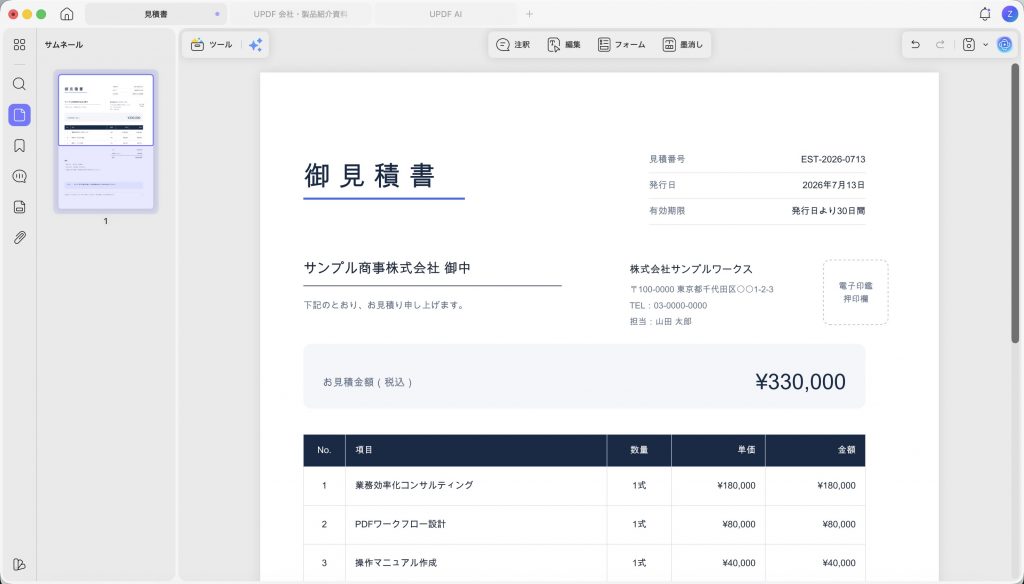The image size is (1024, 584).
Task: Click PDFワークフロー設計 item row
Action: 584,524
